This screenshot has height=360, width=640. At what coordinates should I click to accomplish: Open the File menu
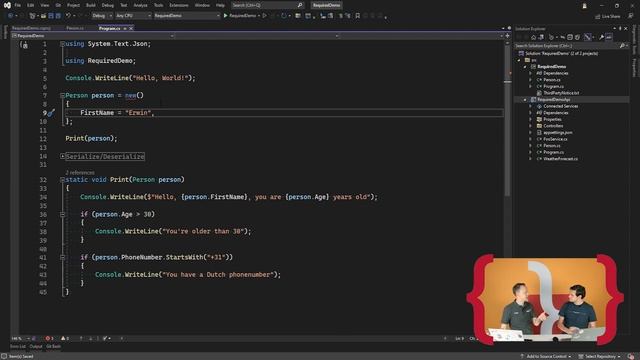18,5
